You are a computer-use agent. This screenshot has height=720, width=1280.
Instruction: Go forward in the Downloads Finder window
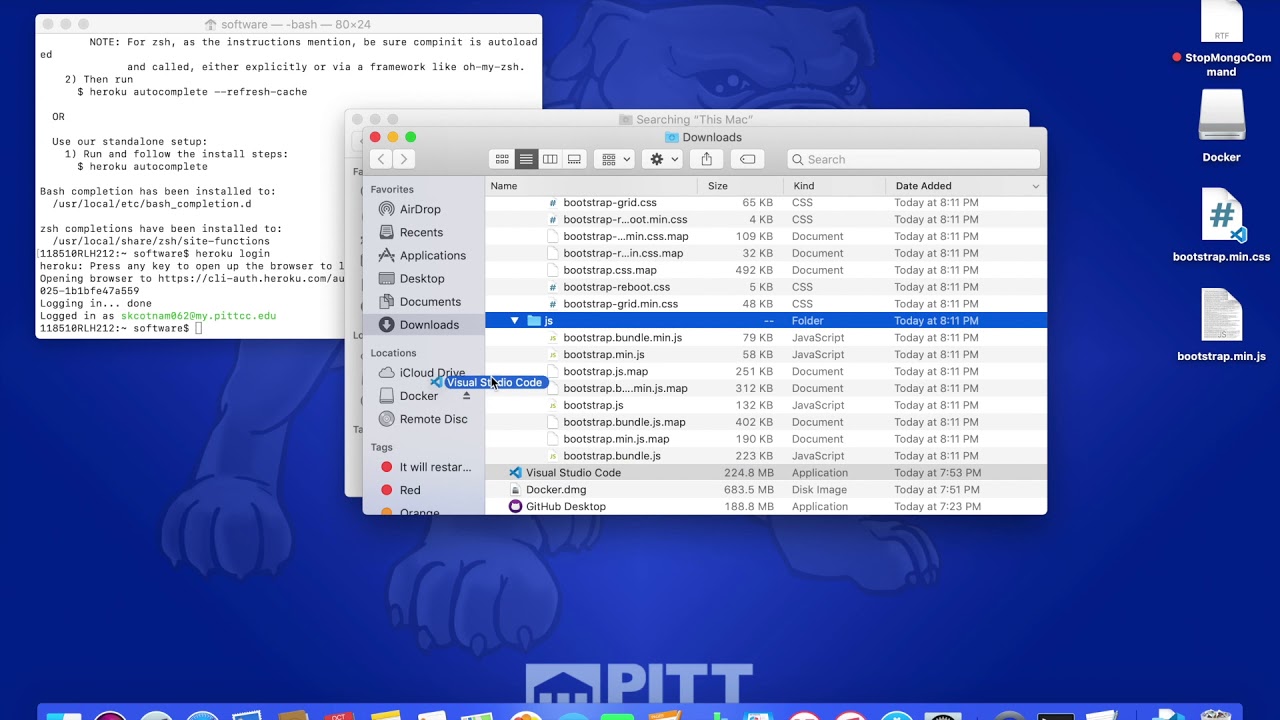click(x=404, y=159)
